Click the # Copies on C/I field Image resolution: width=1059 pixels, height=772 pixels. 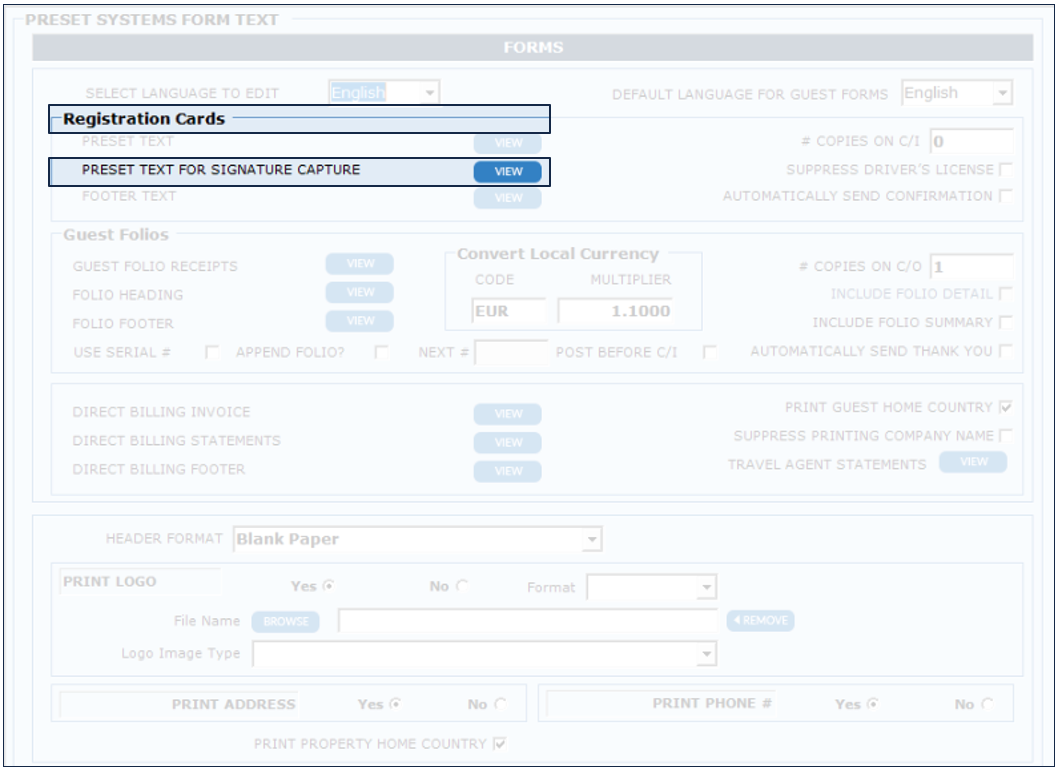coord(971,142)
